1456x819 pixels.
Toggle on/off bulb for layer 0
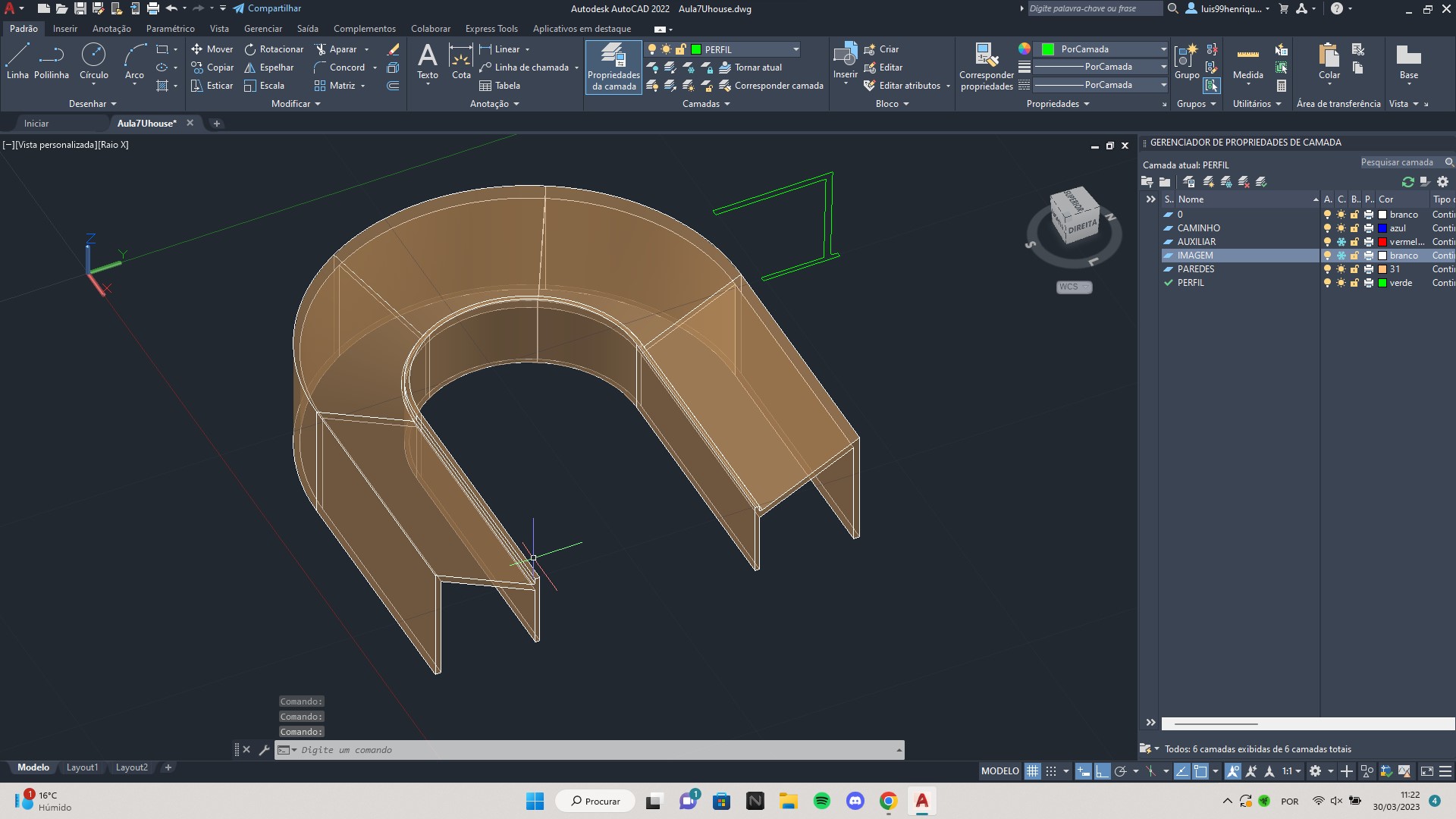pyautogui.click(x=1327, y=215)
